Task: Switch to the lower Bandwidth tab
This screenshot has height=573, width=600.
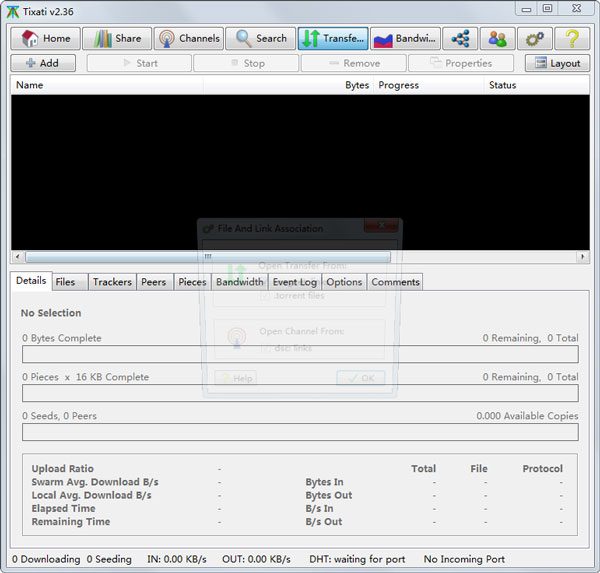Action: [240, 282]
